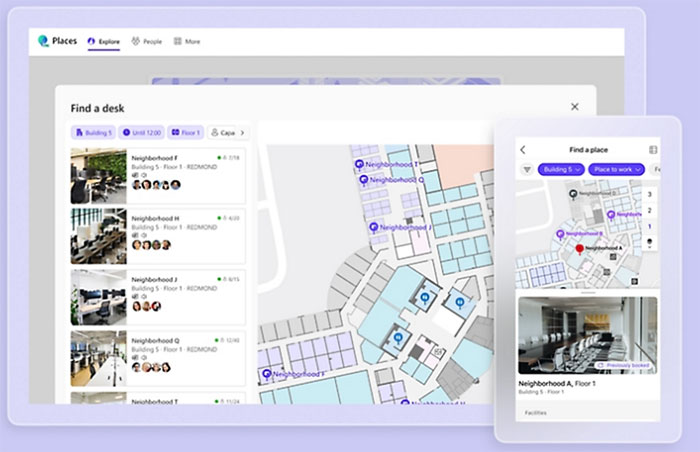Show more filters with the chevron arrow
Image resolution: width=700 pixels, height=452 pixels.
[x=242, y=133]
